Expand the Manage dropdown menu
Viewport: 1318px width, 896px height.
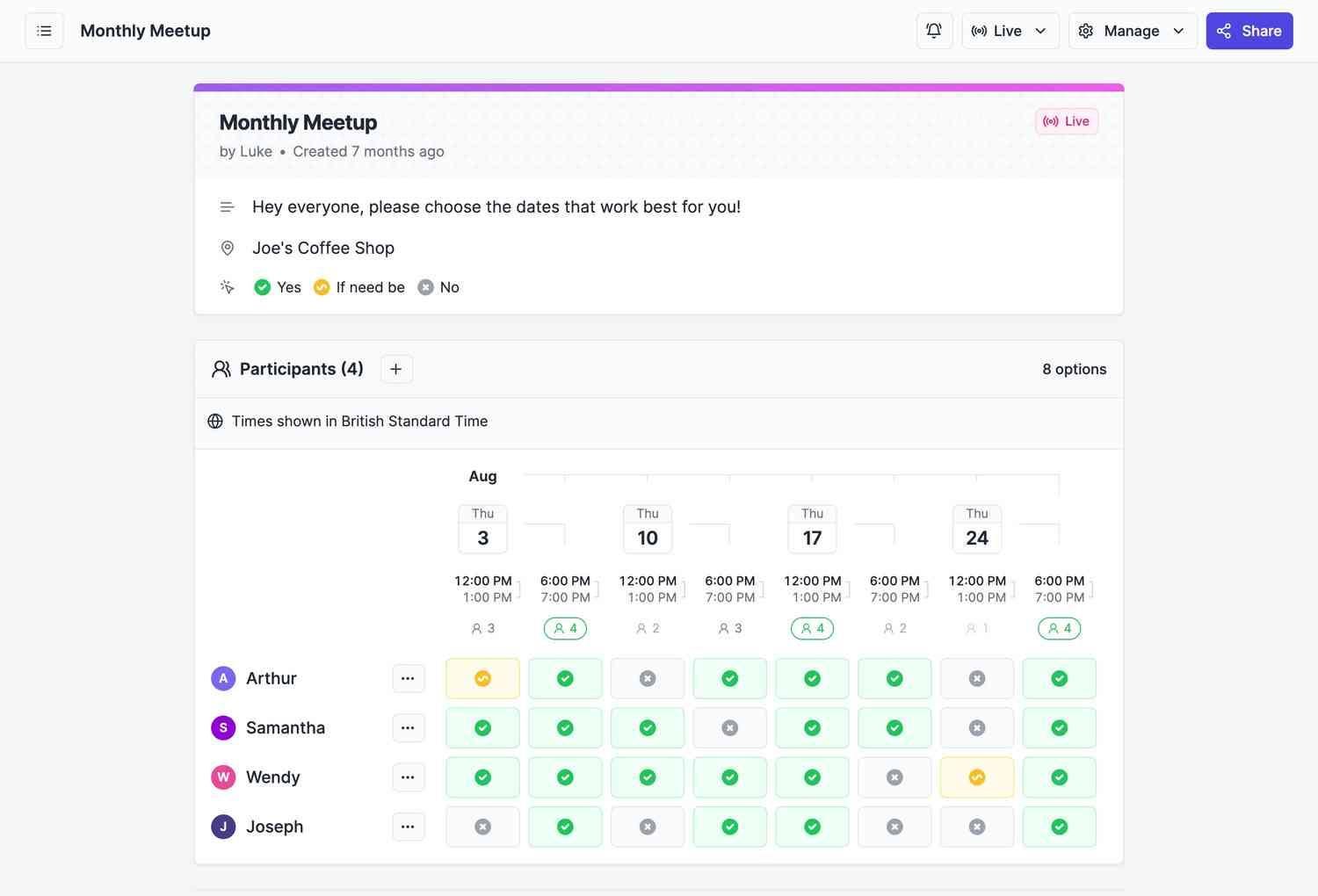pyautogui.click(x=1132, y=31)
